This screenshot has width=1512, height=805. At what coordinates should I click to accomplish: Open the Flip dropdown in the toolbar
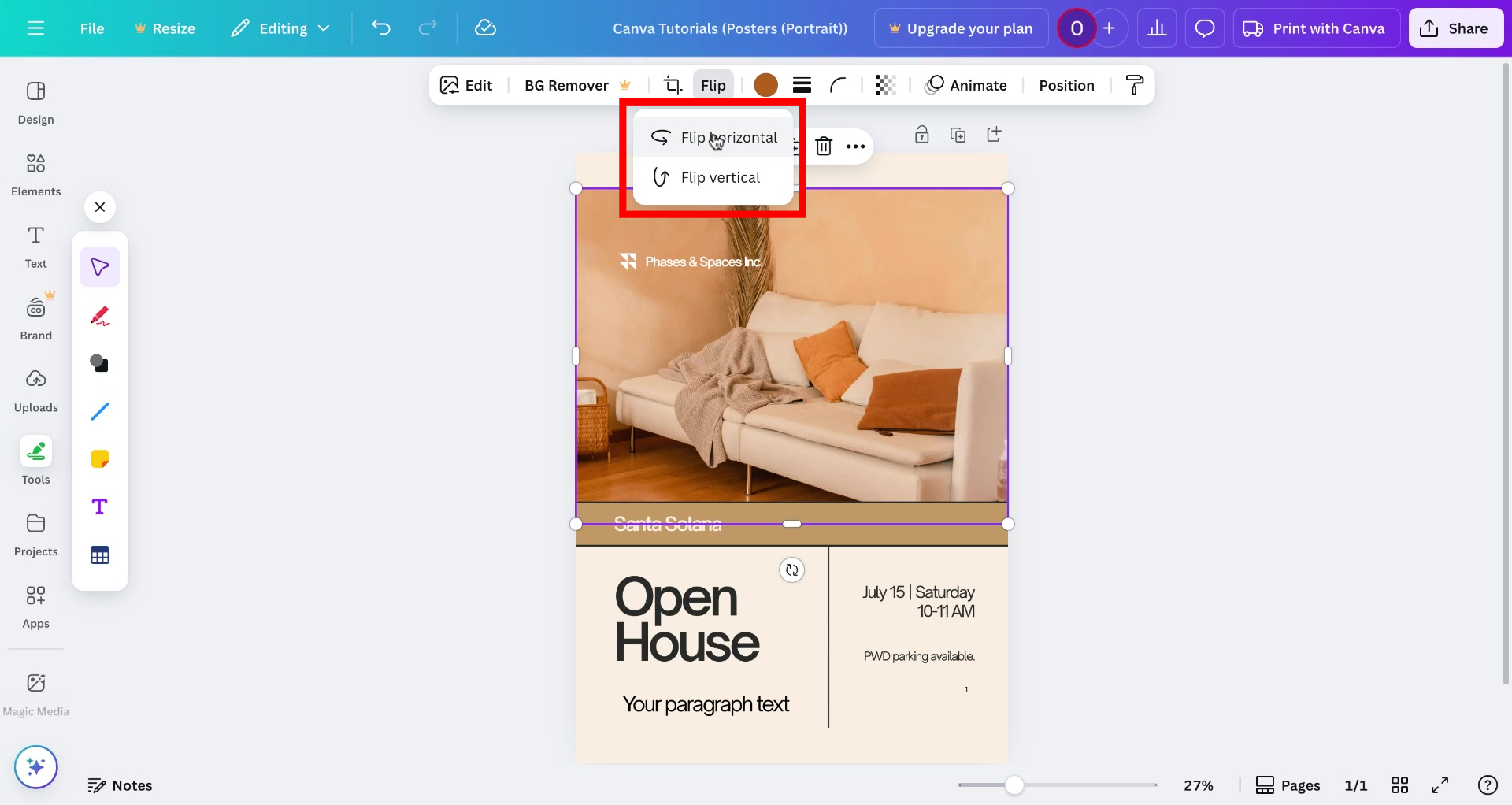click(713, 85)
